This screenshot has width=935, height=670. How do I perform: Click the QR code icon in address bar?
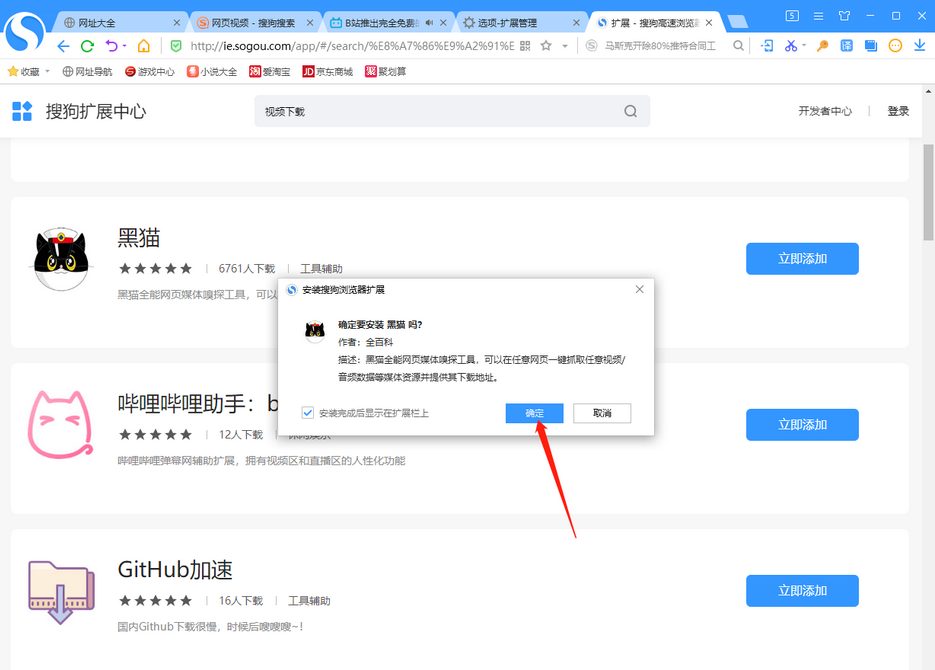coord(526,46)
